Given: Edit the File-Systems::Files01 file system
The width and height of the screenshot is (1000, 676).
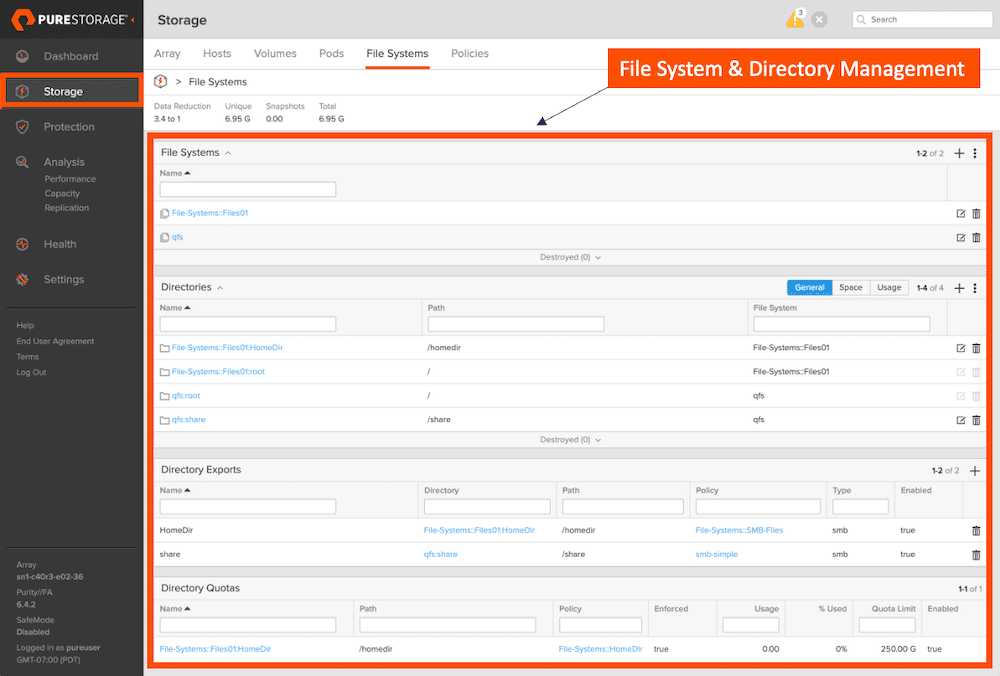Looking at the screenshot, I should tap(960, 214).
